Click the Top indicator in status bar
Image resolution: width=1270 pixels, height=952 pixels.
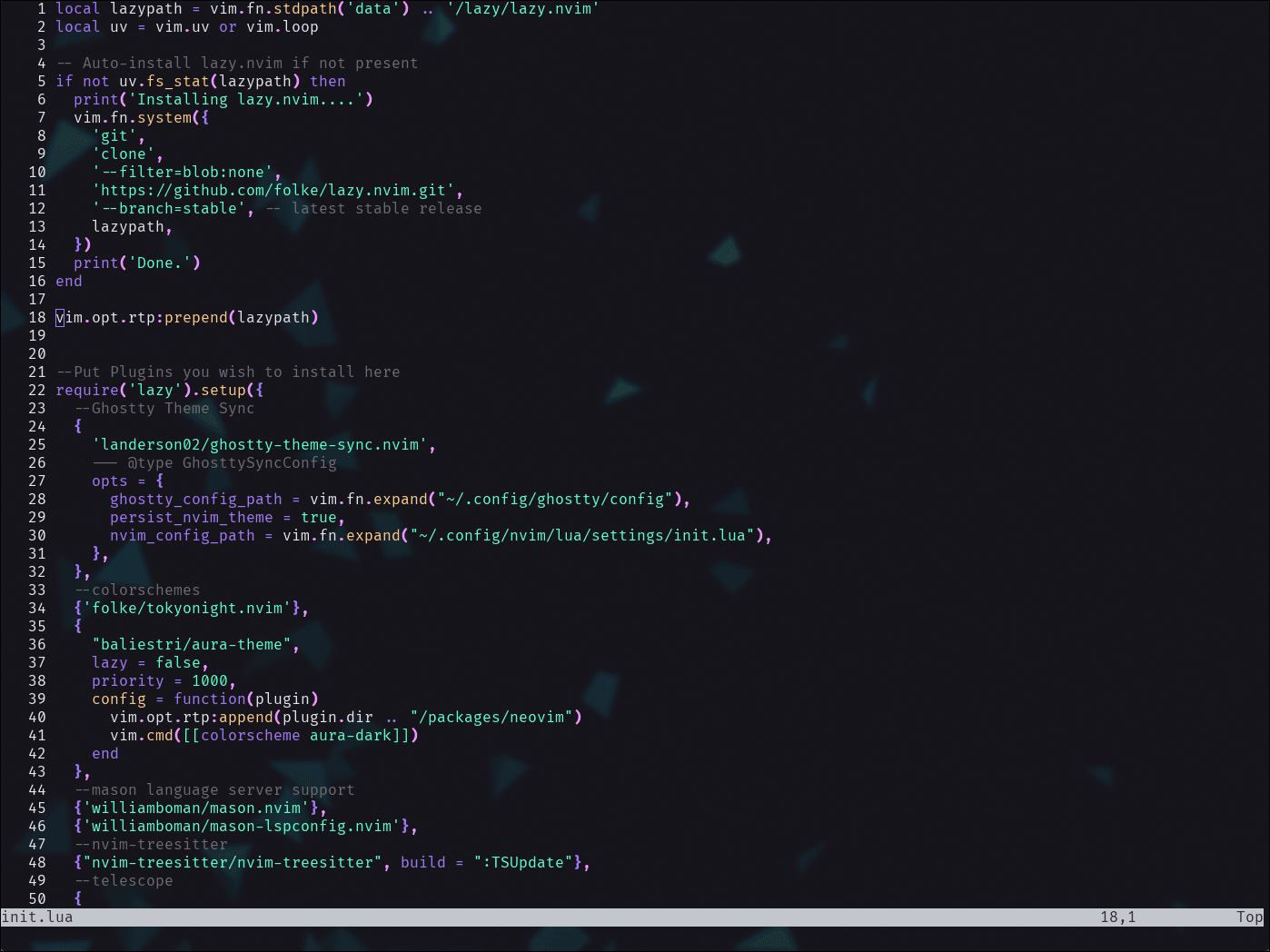(1249, 917)
